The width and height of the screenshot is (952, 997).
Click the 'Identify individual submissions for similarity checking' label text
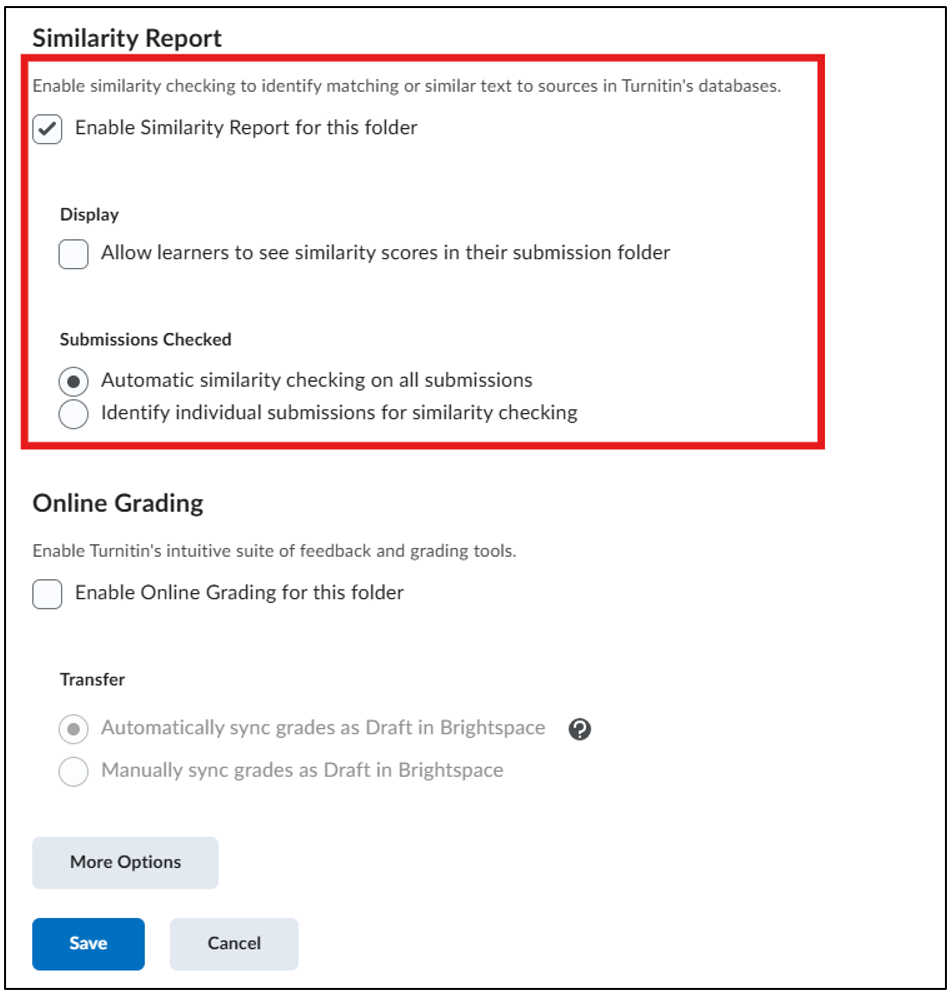click(x=339, y=413)
